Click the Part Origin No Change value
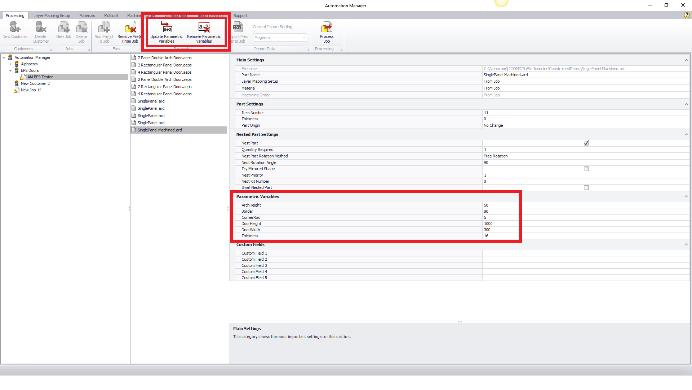Screen dimensions: 692x390 click(x=585, y=125)
